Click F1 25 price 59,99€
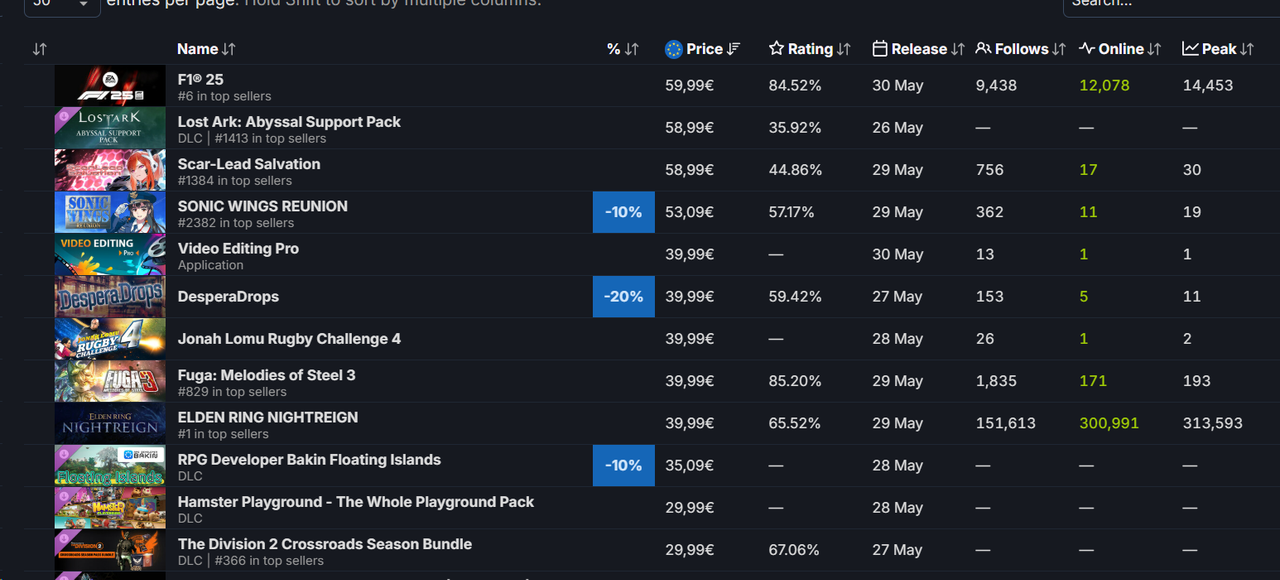 (x=689, y=86)
